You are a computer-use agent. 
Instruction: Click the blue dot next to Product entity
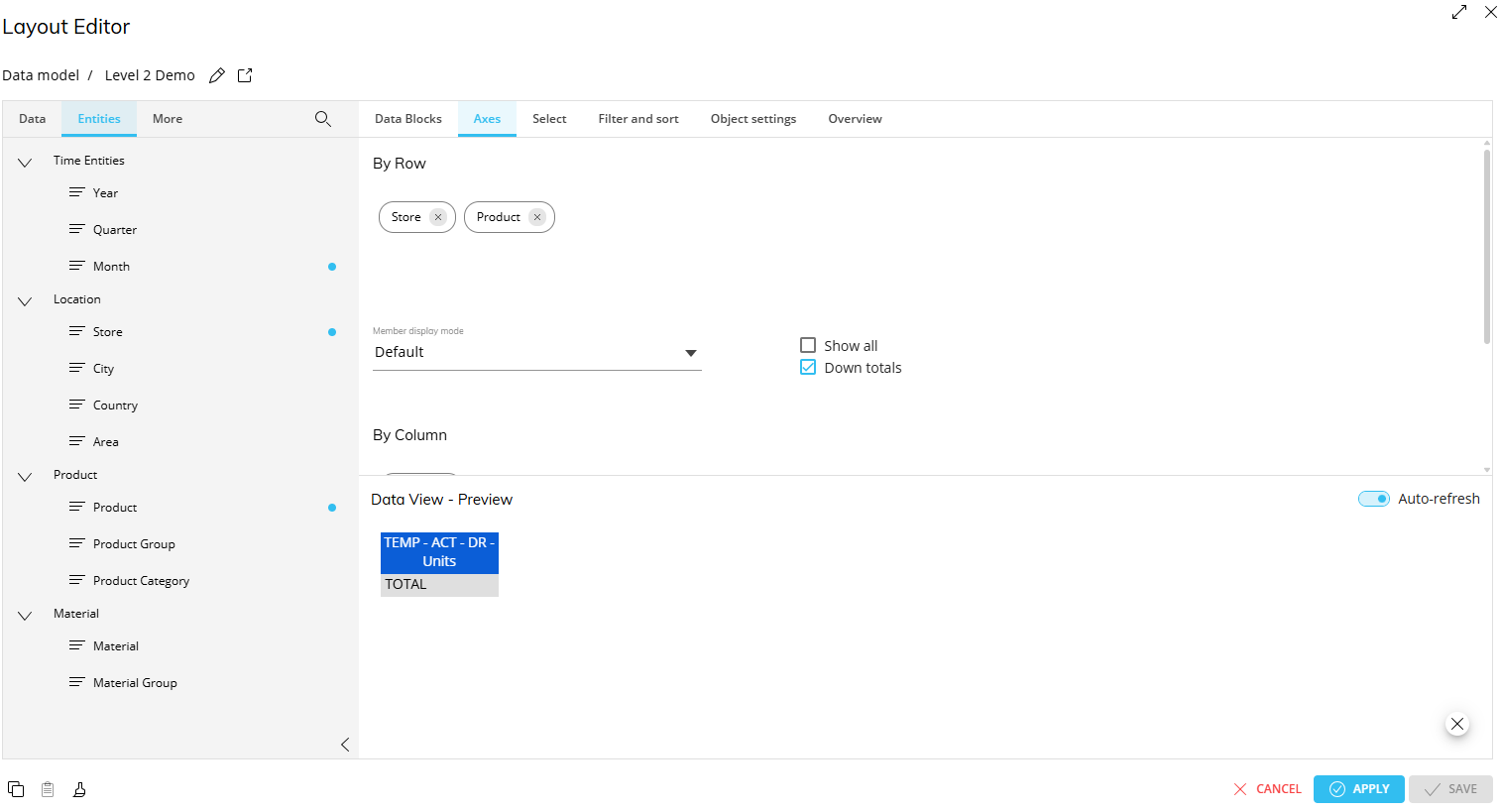tap(332, 508)
